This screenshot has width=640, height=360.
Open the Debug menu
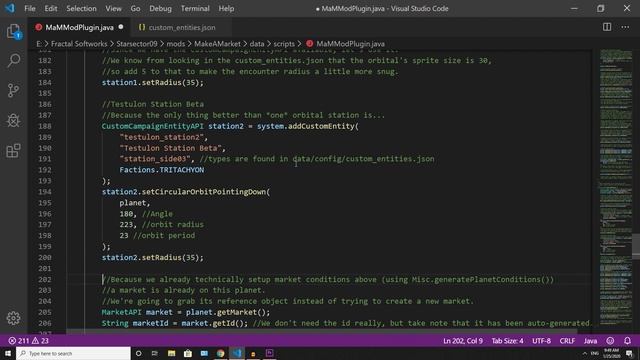[x=160, y=8]
